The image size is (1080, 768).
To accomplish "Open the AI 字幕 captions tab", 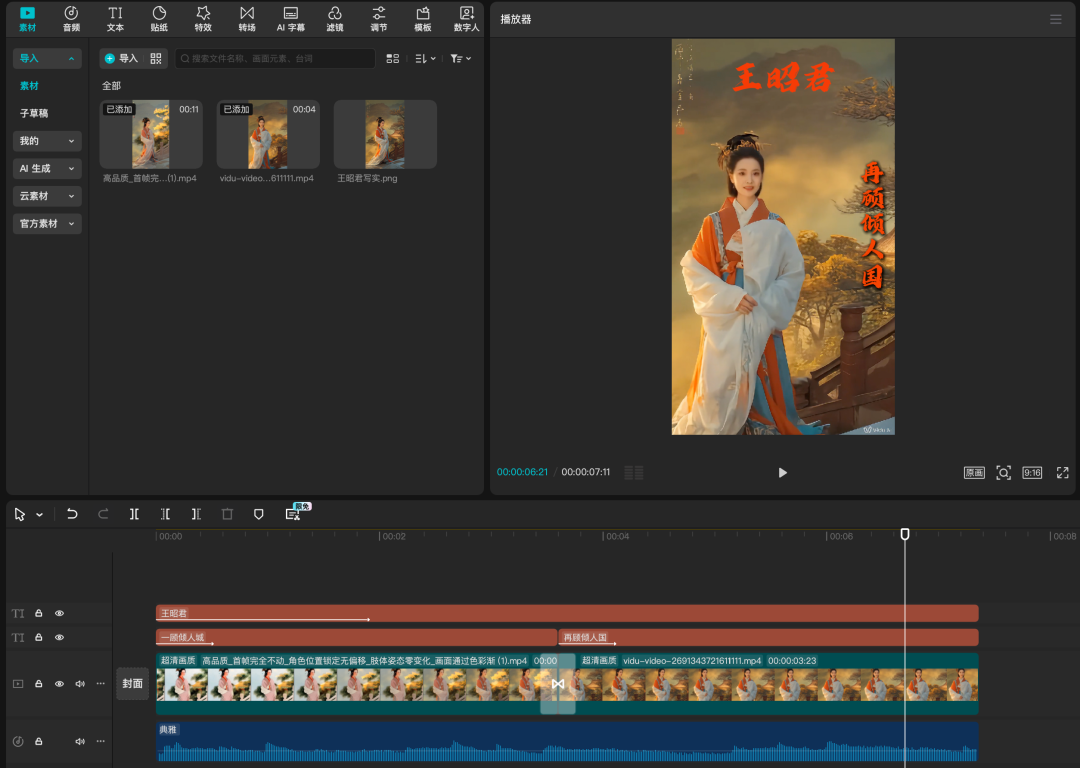I will click(x=291, y=19).
